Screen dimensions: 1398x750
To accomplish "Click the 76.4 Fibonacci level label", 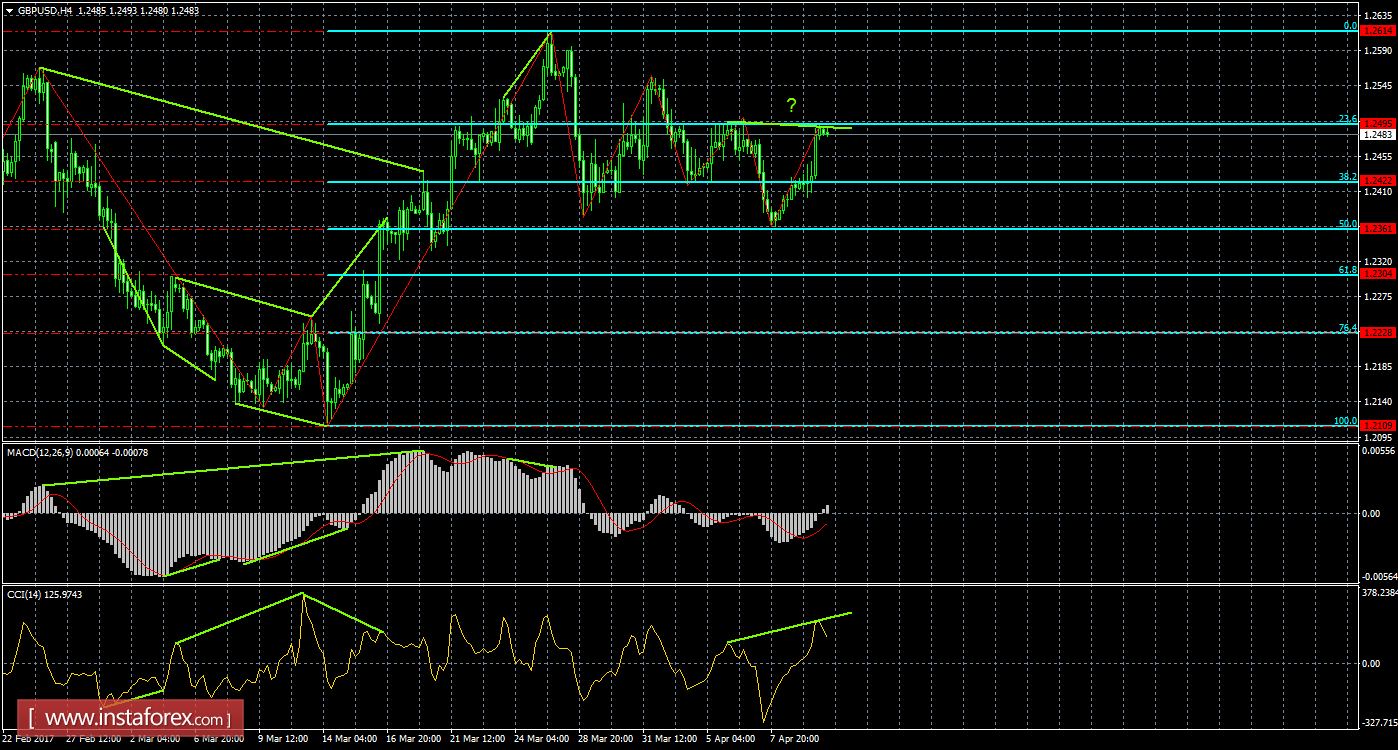I will pyautogui.click(x=1347, y=327).
